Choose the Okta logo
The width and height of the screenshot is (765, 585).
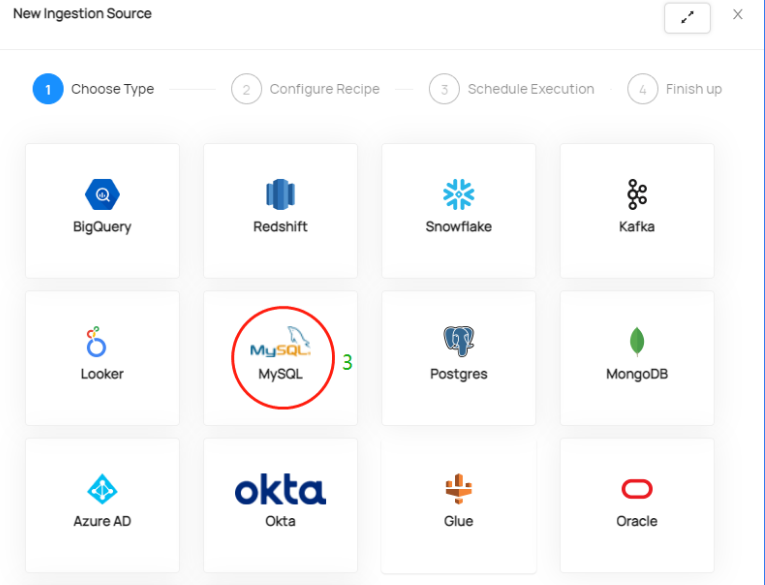click(x=280, y=490)
